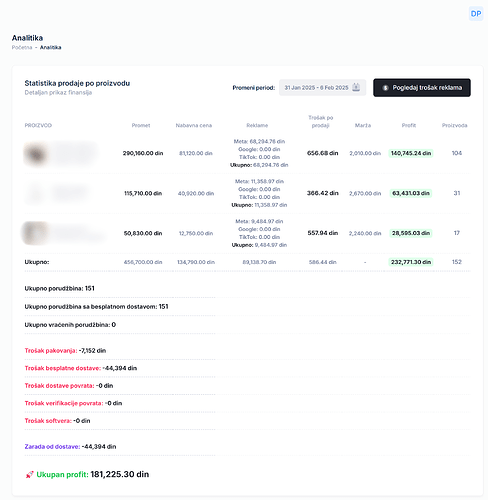Screen dimensions: 488x500
Task: Open the first product's blurred thumbnail
Action: [x=35, y=154]
